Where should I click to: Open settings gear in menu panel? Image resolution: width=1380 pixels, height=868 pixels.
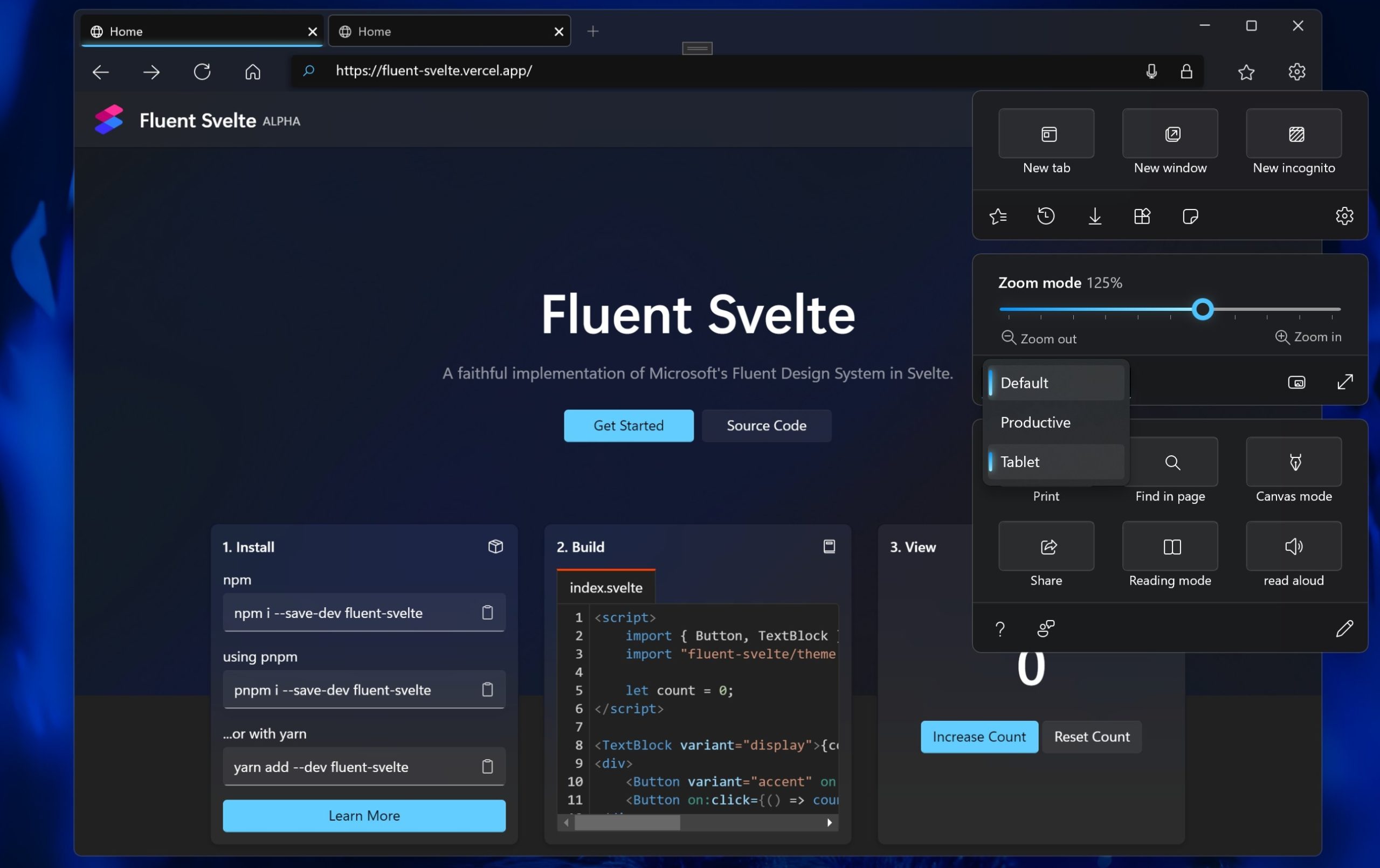click(x=1344, y=216)
